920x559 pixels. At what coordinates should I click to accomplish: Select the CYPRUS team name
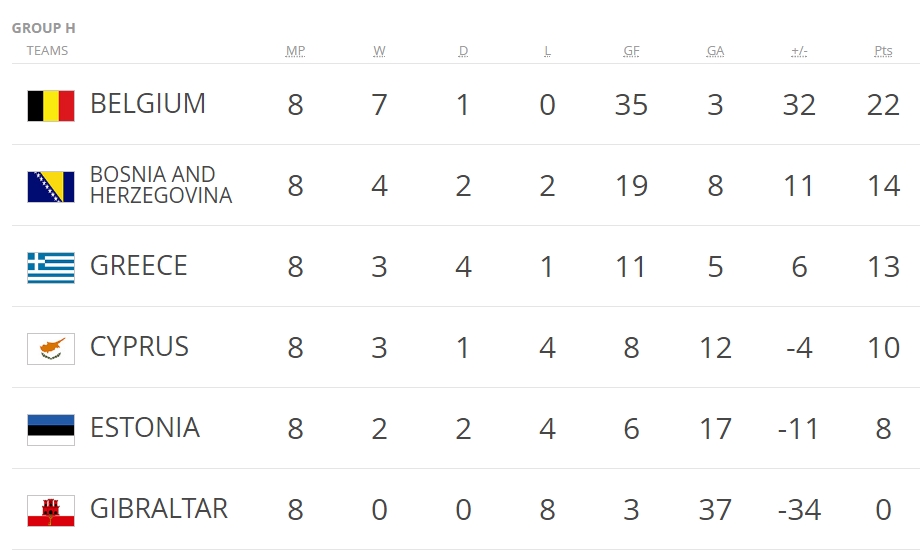point(139,347)
